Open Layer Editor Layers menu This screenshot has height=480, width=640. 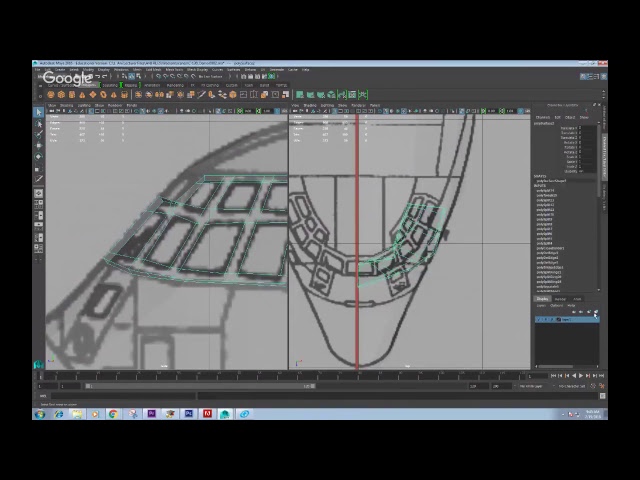pos(541,305)
